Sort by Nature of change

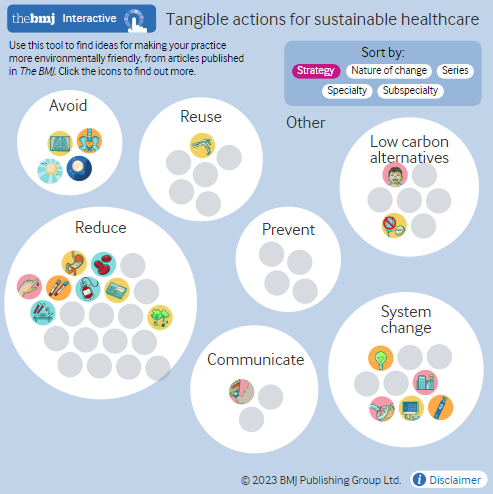point(389,71)
